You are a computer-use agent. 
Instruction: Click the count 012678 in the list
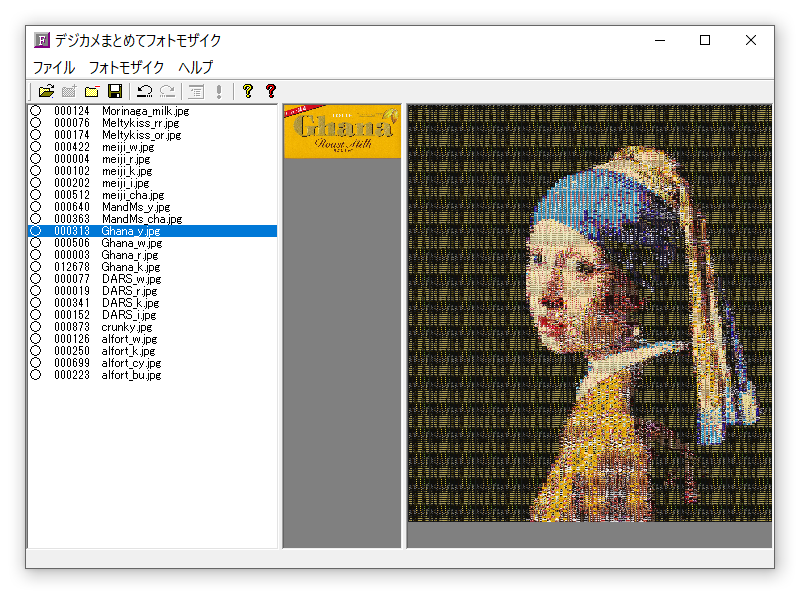click(72, 267)
